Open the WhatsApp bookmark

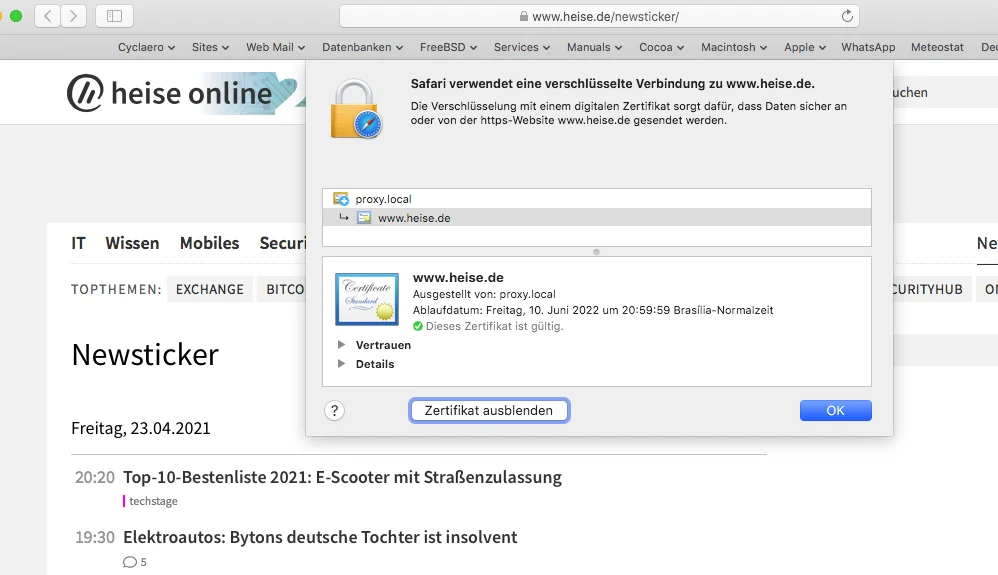(868, 47)
